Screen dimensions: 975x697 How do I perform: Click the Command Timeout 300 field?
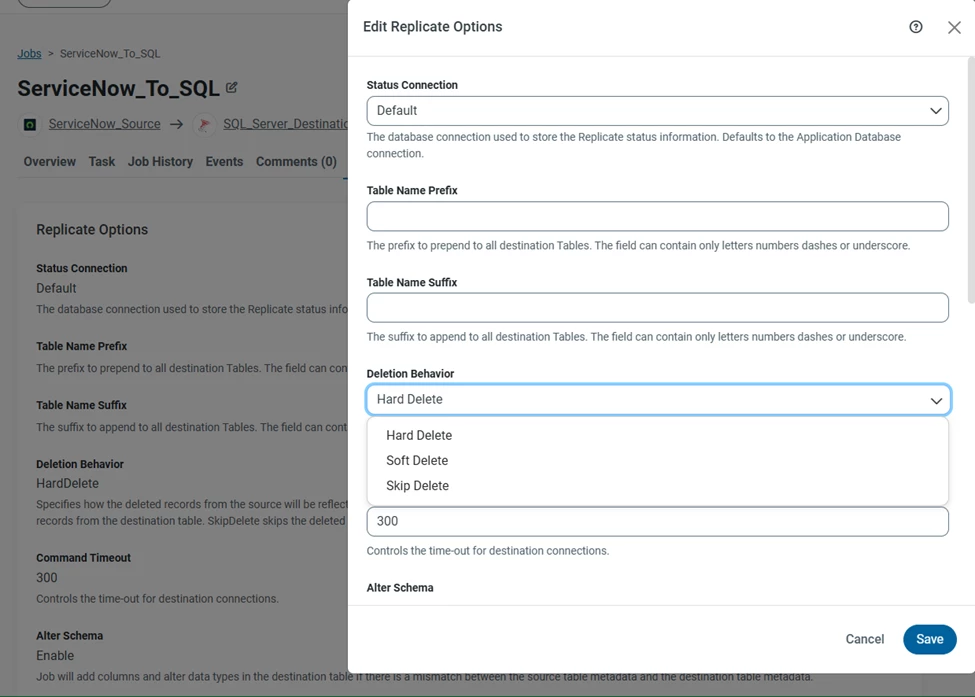tap(657, 521)
